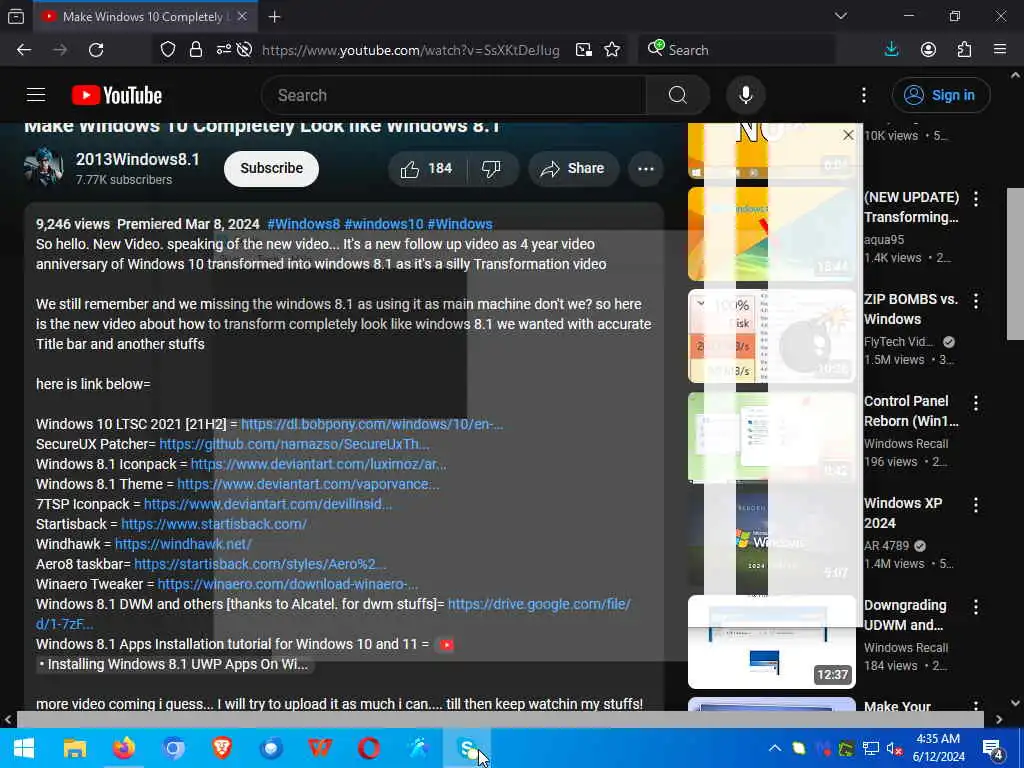Screen dimensions: 1024x768
Task: Click the Sign in button
Action: (x=940, y=95)
